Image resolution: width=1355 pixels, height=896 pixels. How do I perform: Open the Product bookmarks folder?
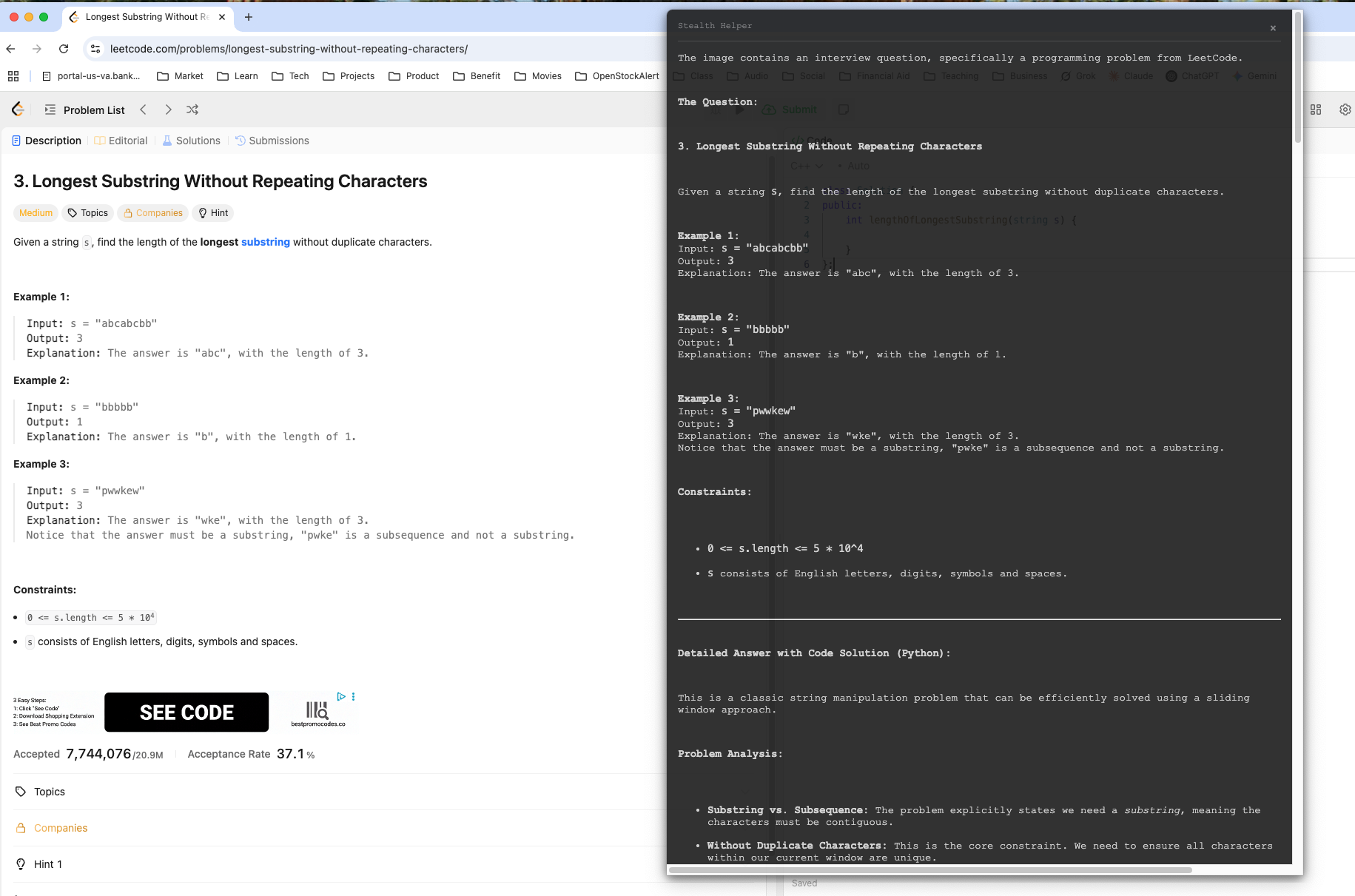(414, 76)
